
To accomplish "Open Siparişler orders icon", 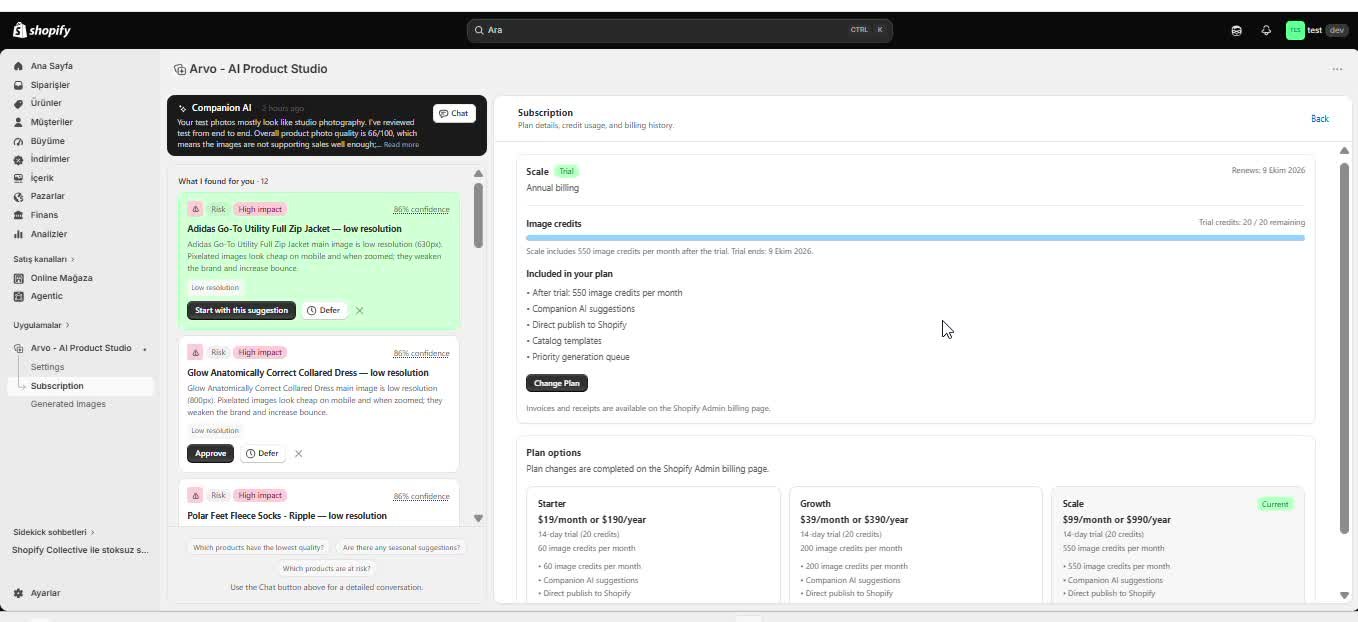I will (x=18, y=85).
